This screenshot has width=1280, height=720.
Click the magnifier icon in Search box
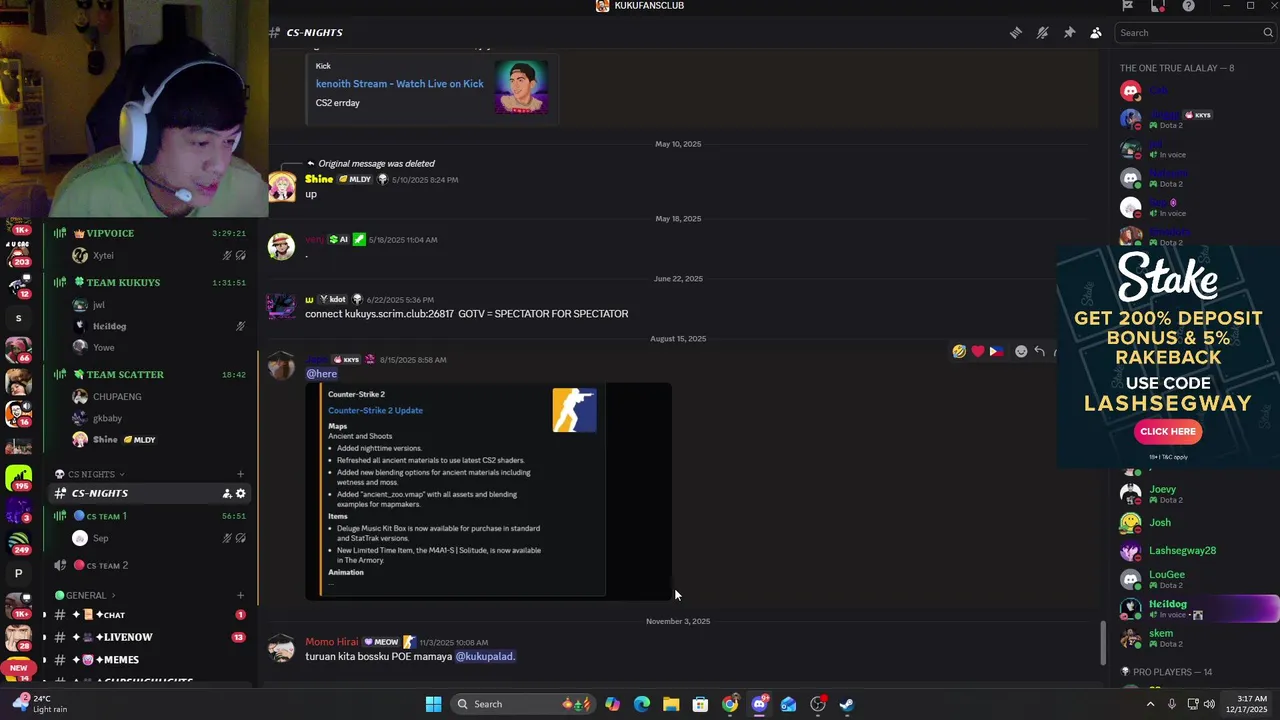(1267, 33)
